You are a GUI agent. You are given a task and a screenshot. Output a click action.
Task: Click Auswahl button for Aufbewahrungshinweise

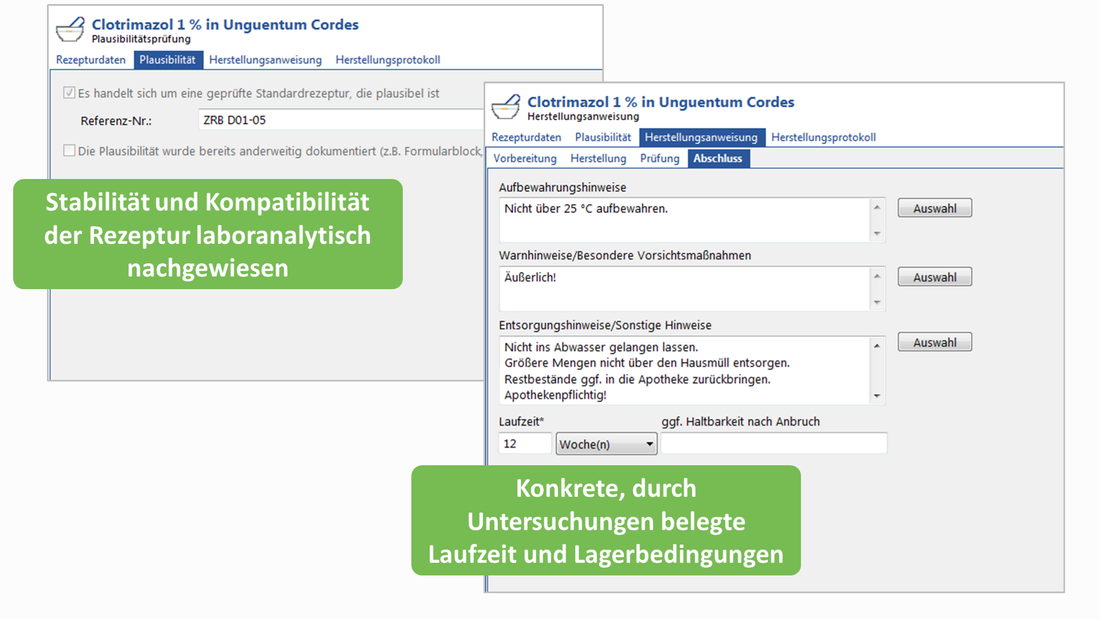click(934, 208)
